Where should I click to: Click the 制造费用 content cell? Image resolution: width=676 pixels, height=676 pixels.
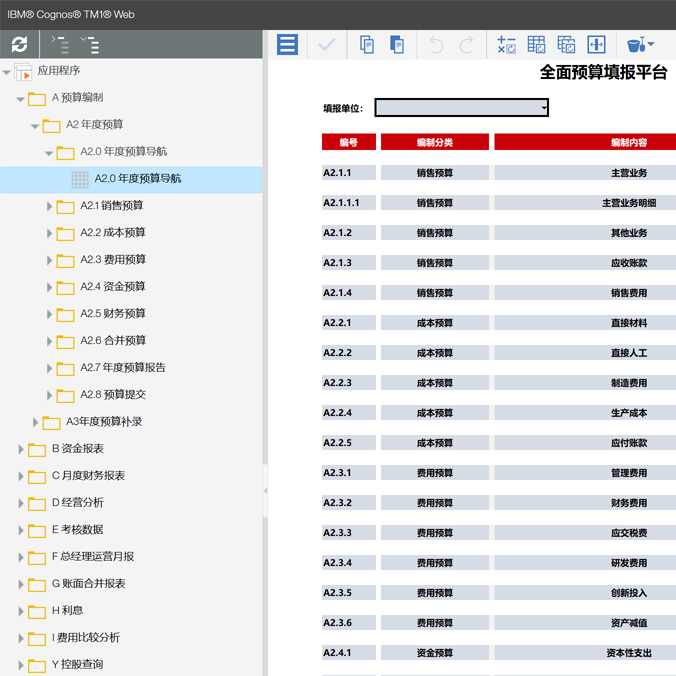pos(585,383)
